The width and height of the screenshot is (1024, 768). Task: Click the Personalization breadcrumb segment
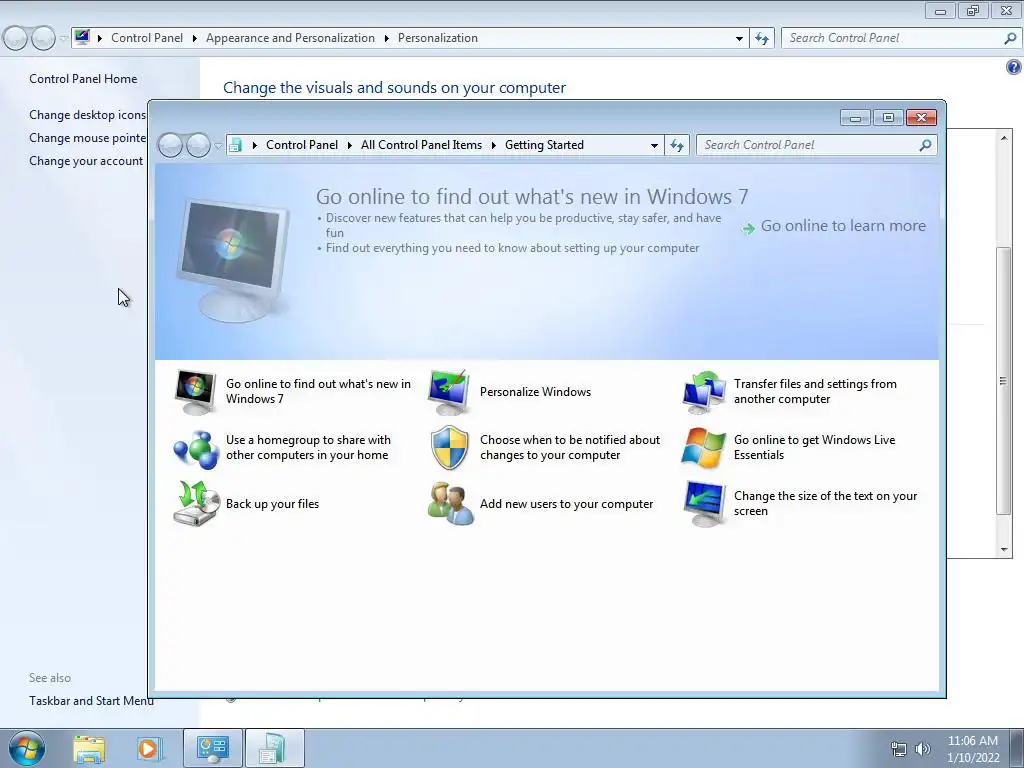[438, 38]
